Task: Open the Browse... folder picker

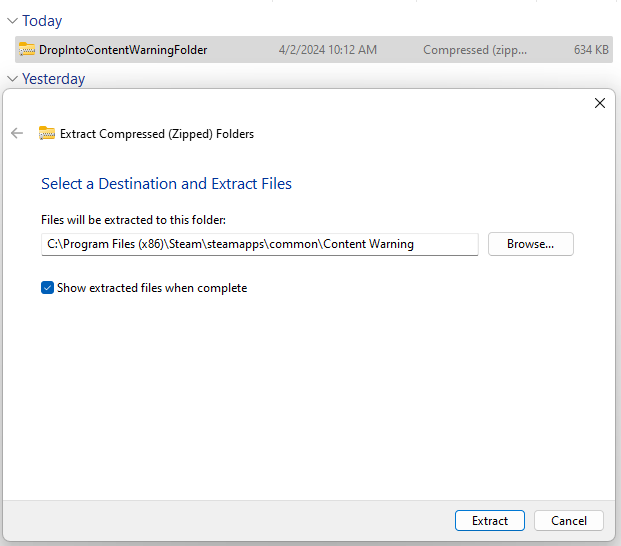Action: pyautogui.click(x=530, y=244)
